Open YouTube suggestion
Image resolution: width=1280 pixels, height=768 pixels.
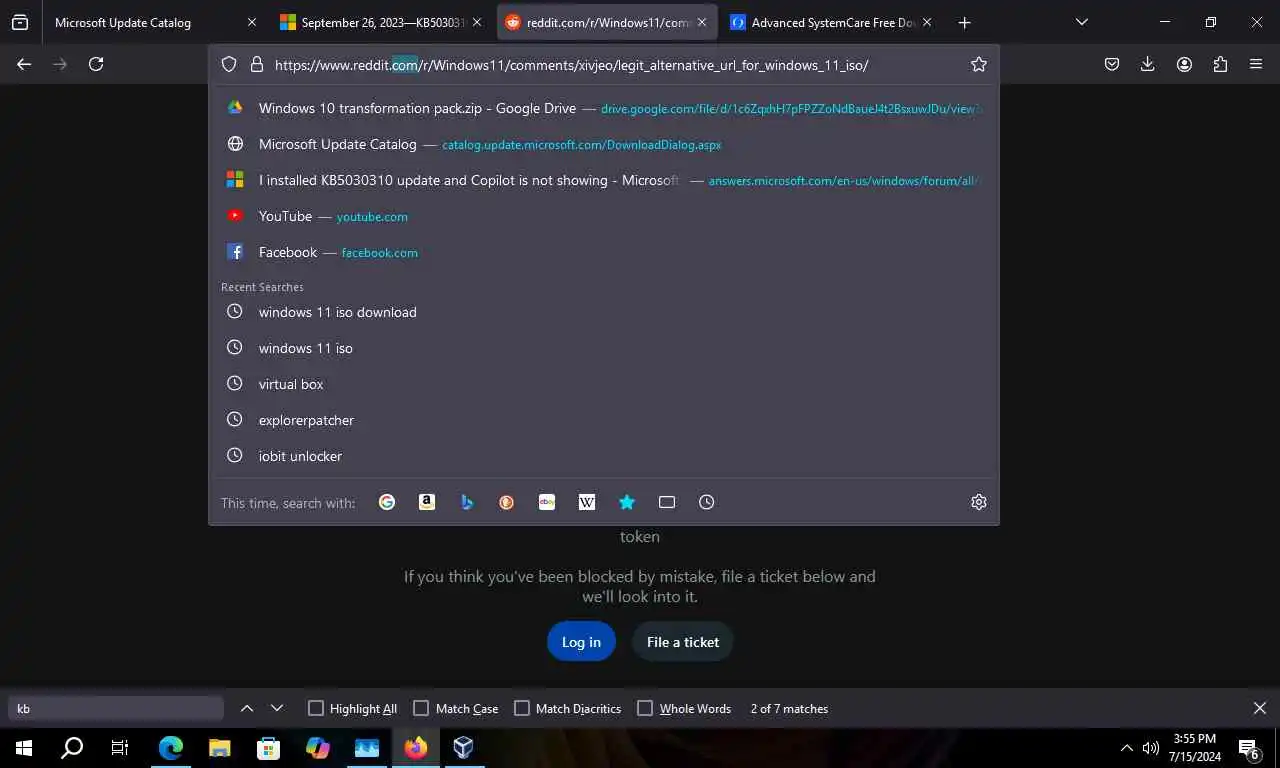coord(604,216)
